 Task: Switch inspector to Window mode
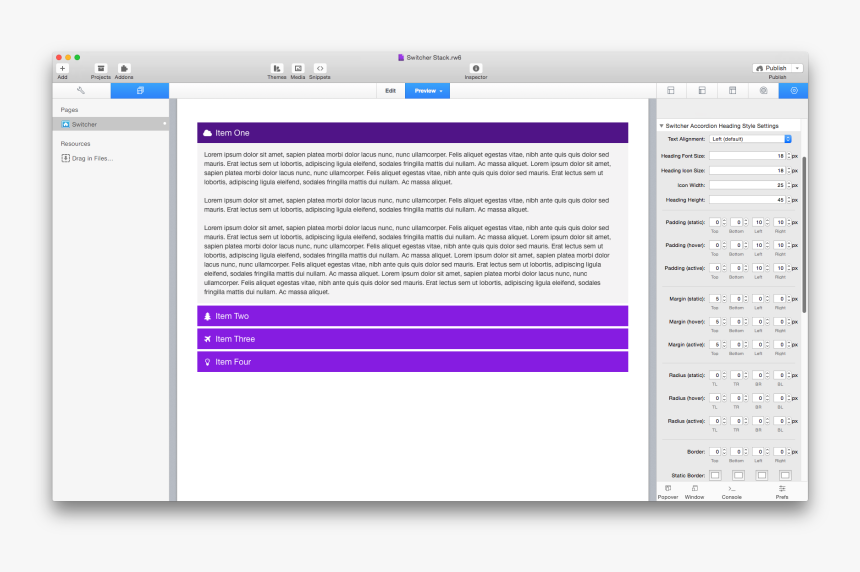click(x=694, y=491)
